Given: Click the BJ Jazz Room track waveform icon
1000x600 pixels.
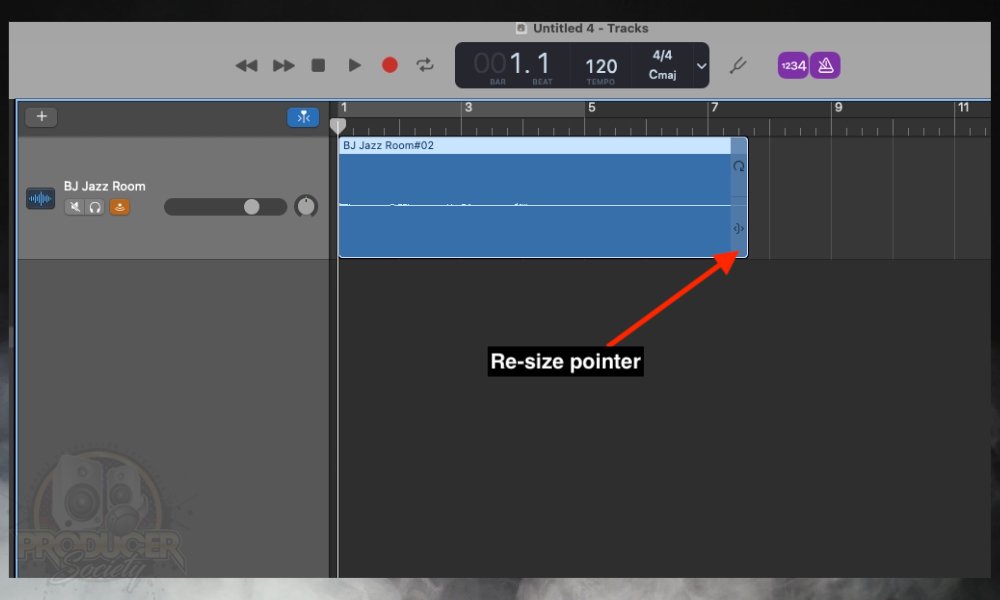Looking at the screenshot, I should click(40, 198).
